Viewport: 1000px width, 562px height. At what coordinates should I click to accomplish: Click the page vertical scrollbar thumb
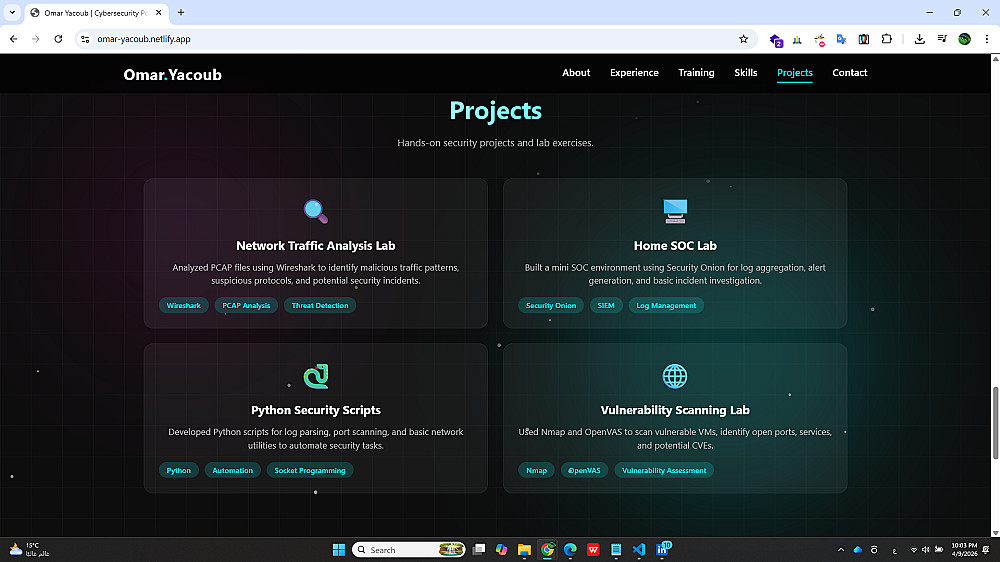click(995, 423)
